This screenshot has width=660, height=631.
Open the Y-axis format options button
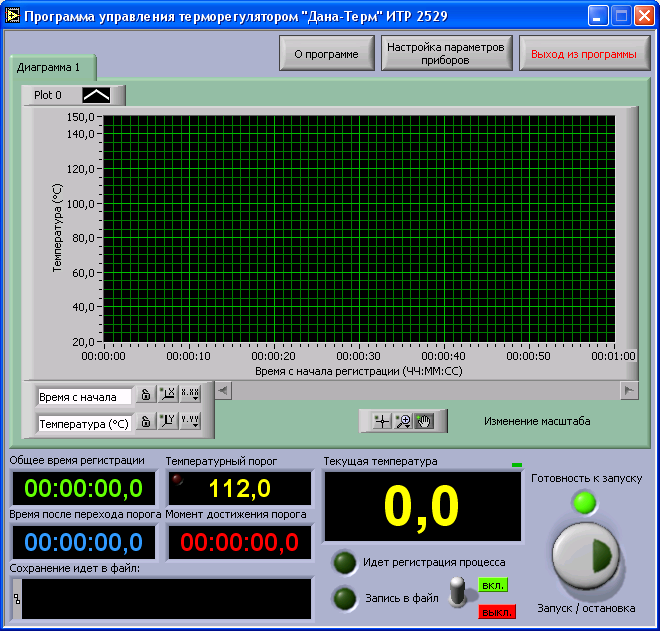(x=190, y=422)
